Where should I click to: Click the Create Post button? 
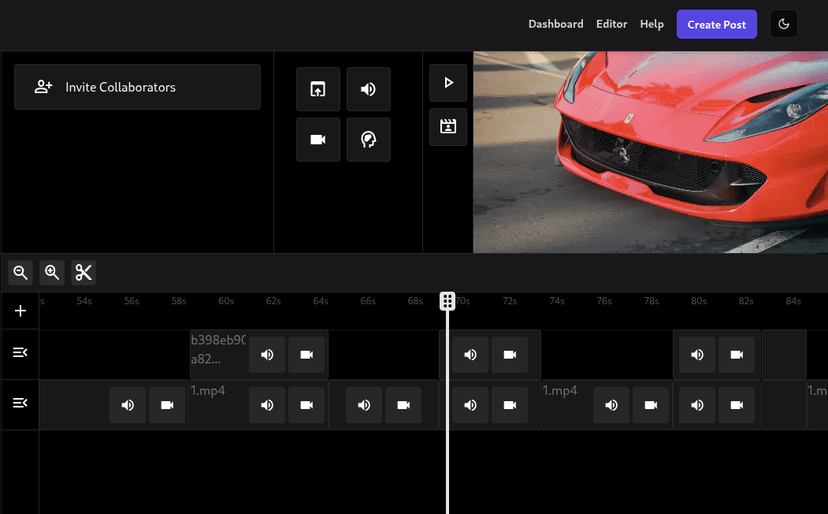tap(716, 24)
